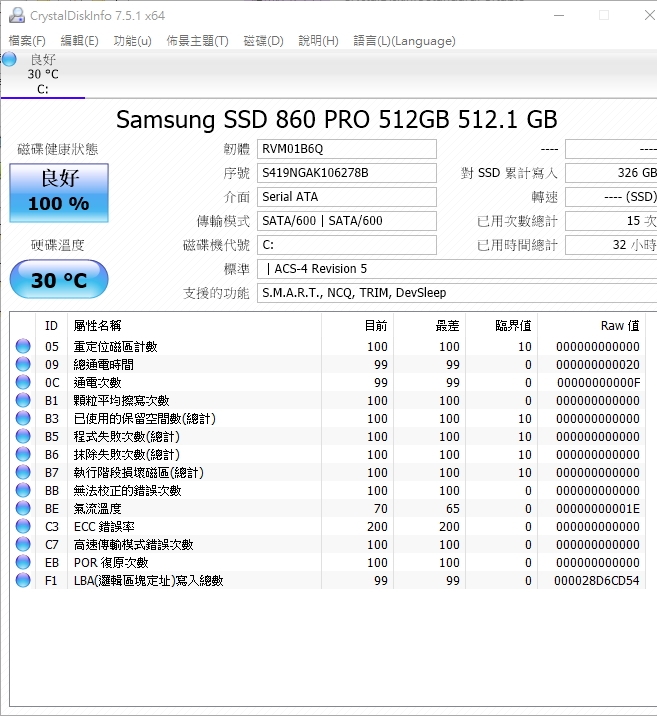Click the 目前 column header
The width and height of the screenshot is (657, 716).
(357, 326)
